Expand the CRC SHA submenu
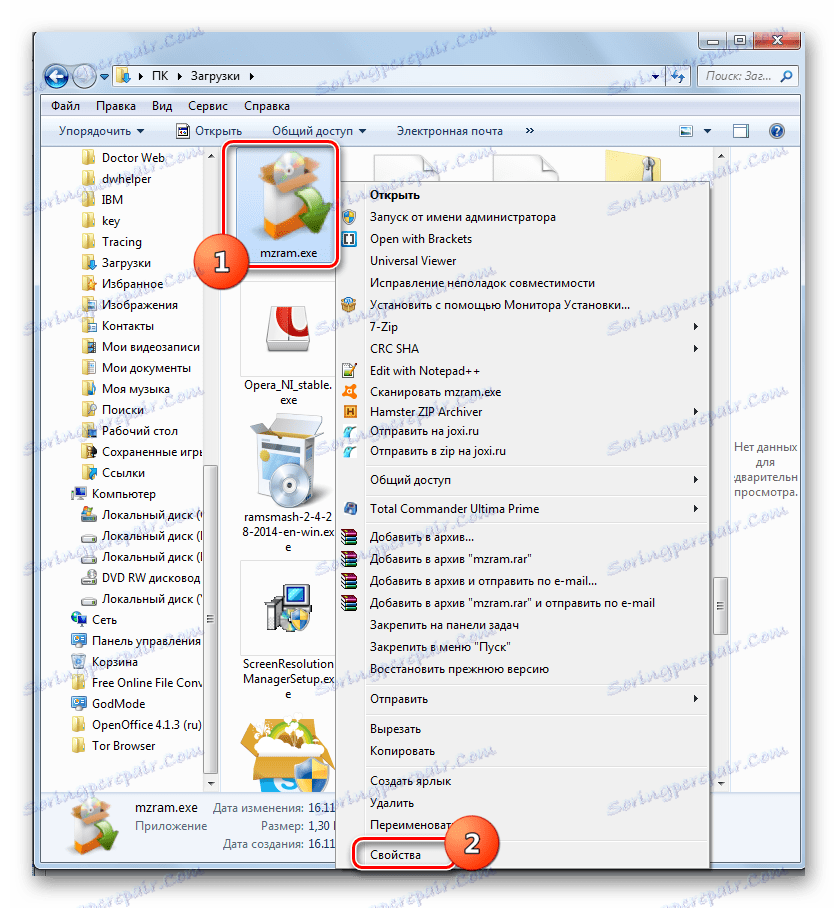This screenshot has height=908, width=837. point(696,349)
